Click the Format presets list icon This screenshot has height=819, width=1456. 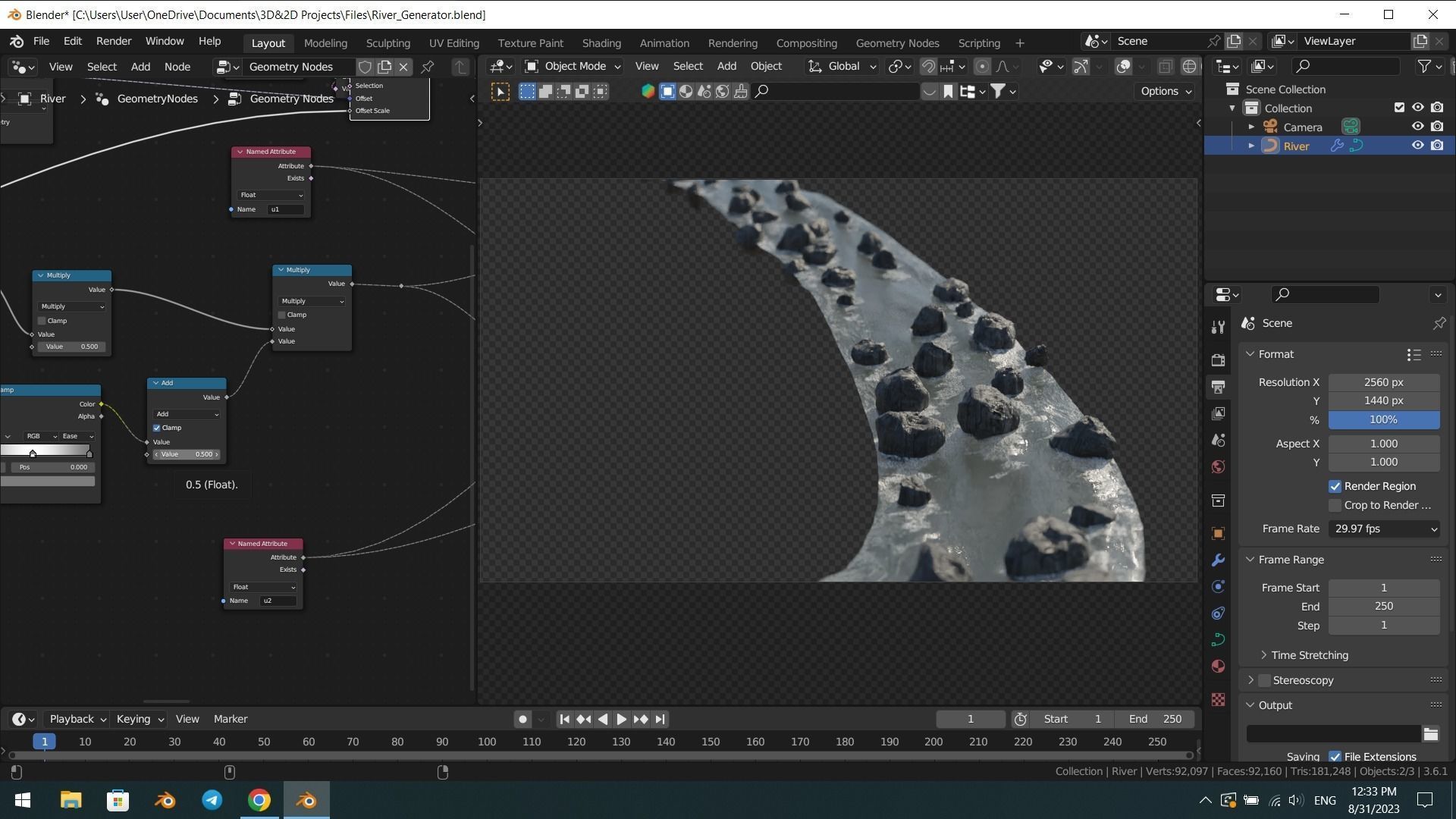pyautogui.click(x=1414, y=354)
